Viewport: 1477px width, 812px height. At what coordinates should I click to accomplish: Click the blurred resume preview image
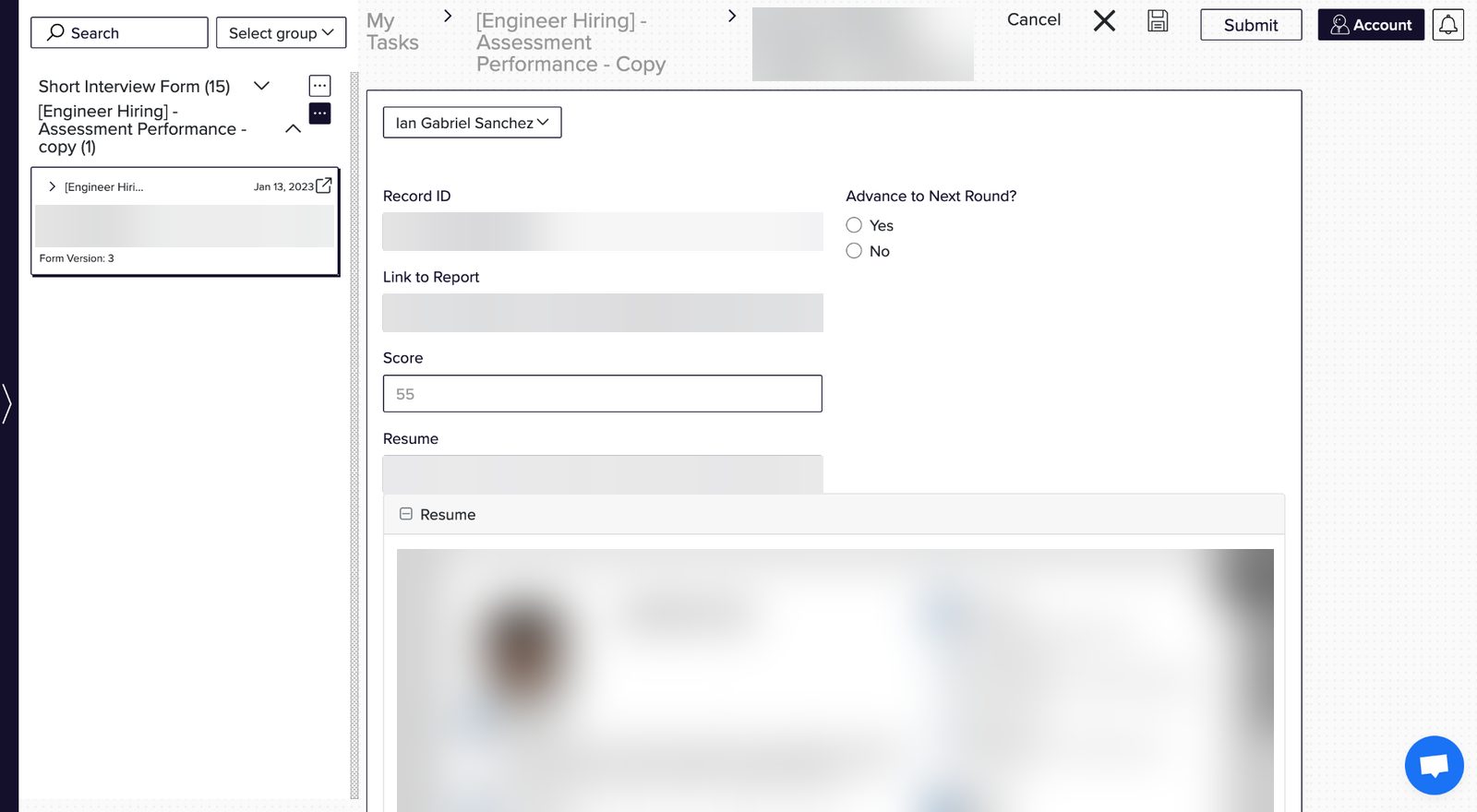pos(835,681)
